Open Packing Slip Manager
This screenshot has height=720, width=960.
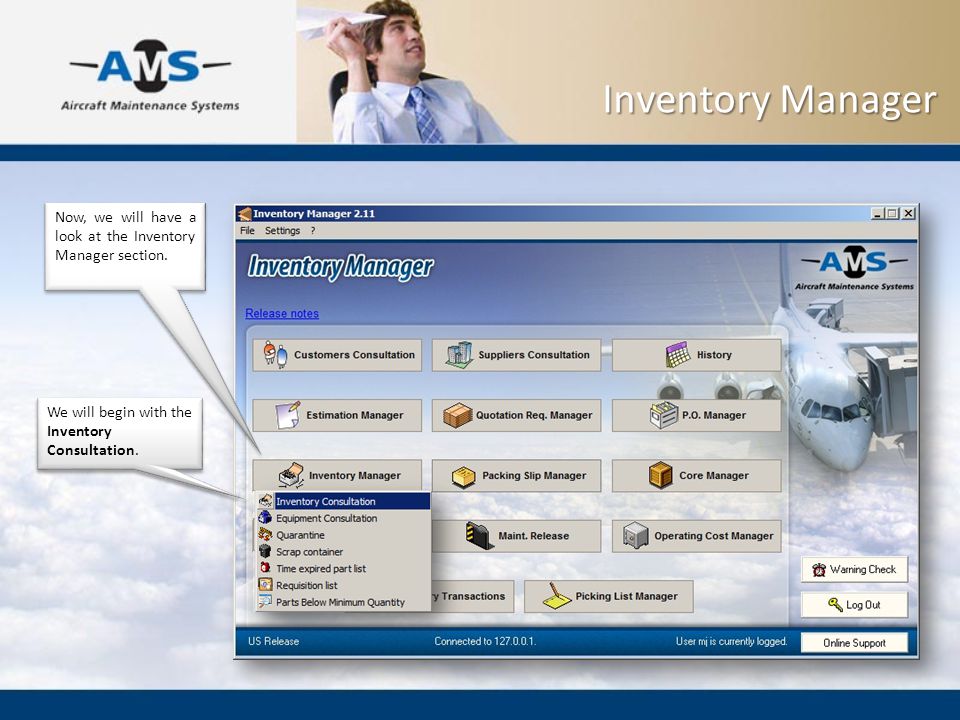tap(516, 476)
